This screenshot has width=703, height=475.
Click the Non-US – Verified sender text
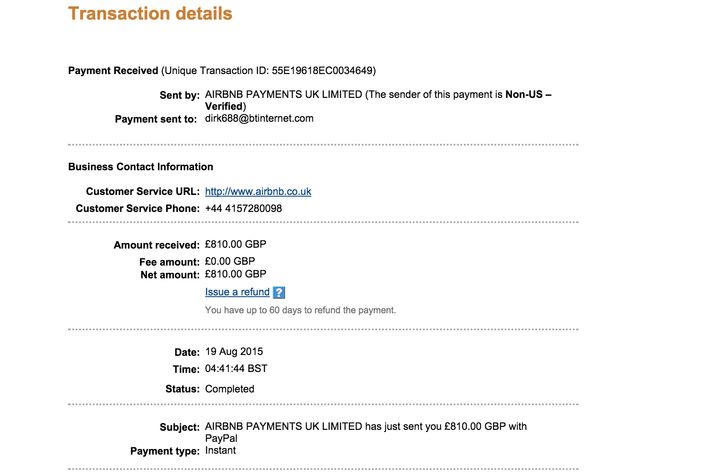click(378, 100)
